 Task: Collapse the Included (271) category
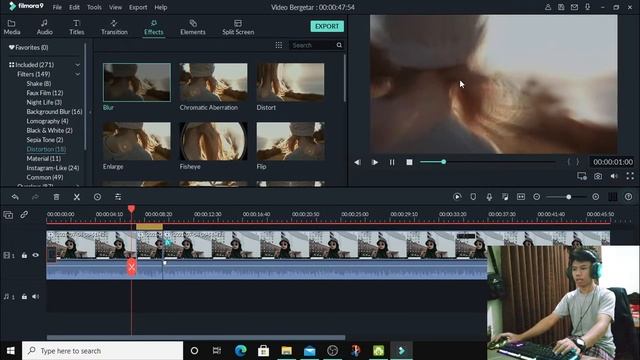[x=78, y=65]
